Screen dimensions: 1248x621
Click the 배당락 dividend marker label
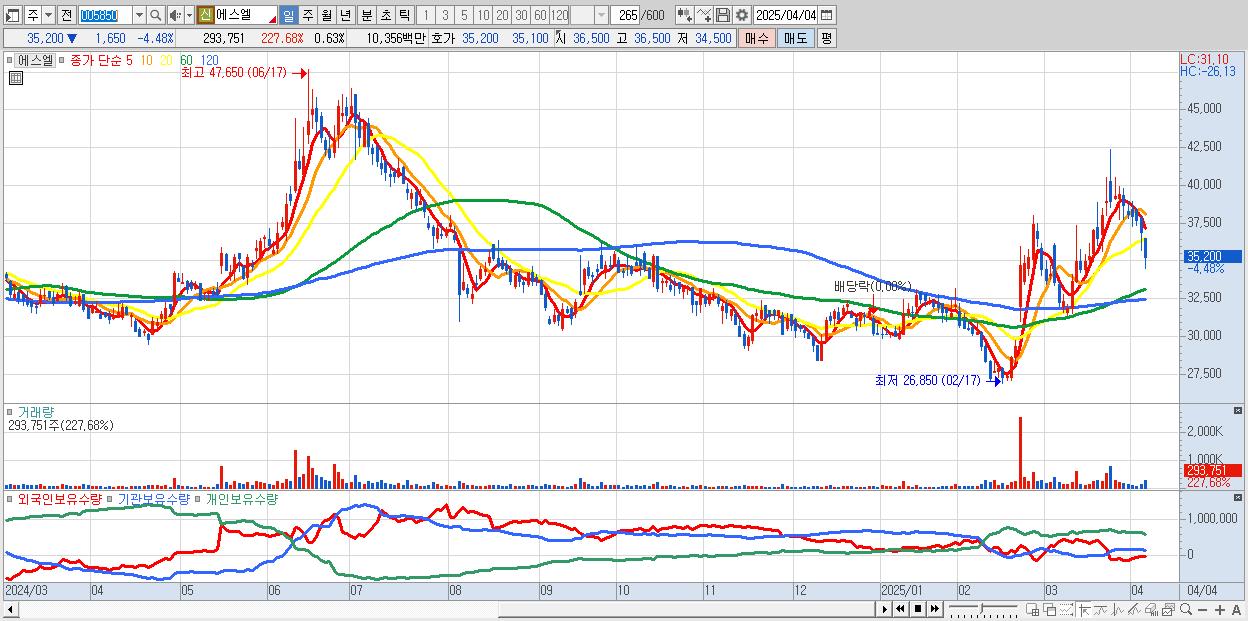pyautogui.click(x=873, y=286)
